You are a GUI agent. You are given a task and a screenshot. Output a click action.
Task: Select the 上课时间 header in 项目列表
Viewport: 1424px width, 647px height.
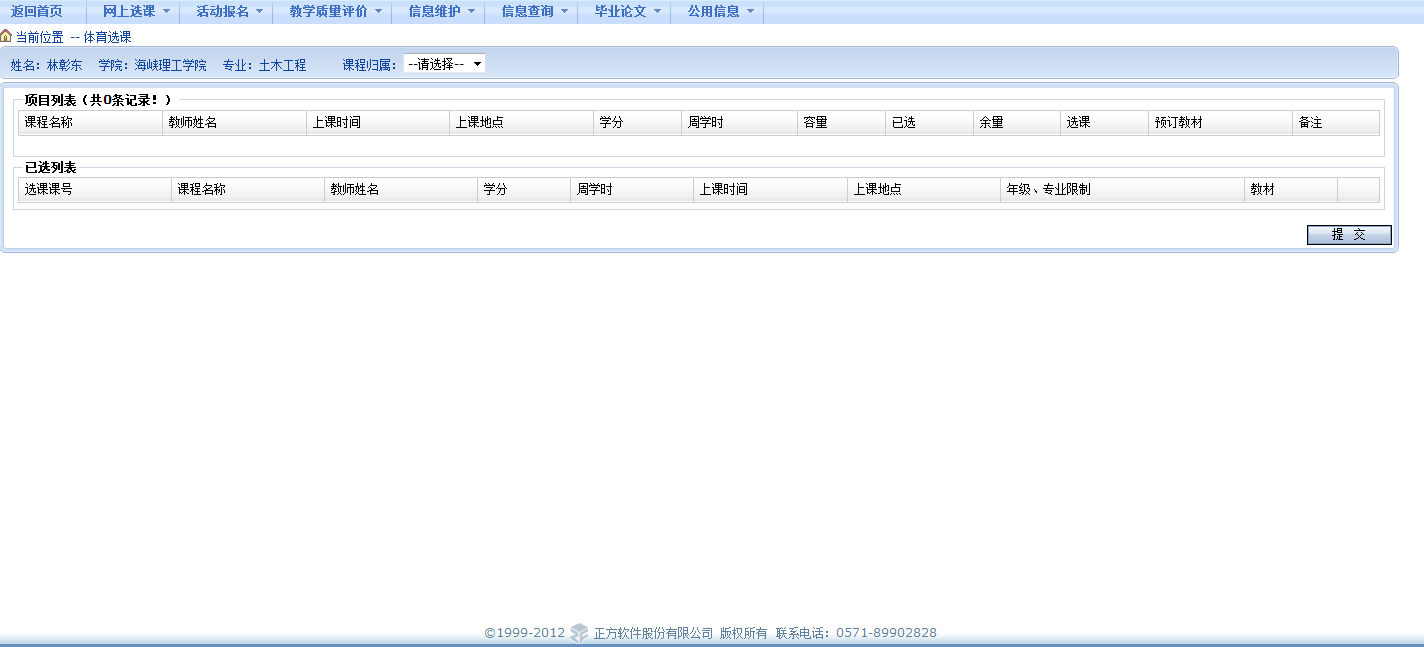tap(337, 122)
